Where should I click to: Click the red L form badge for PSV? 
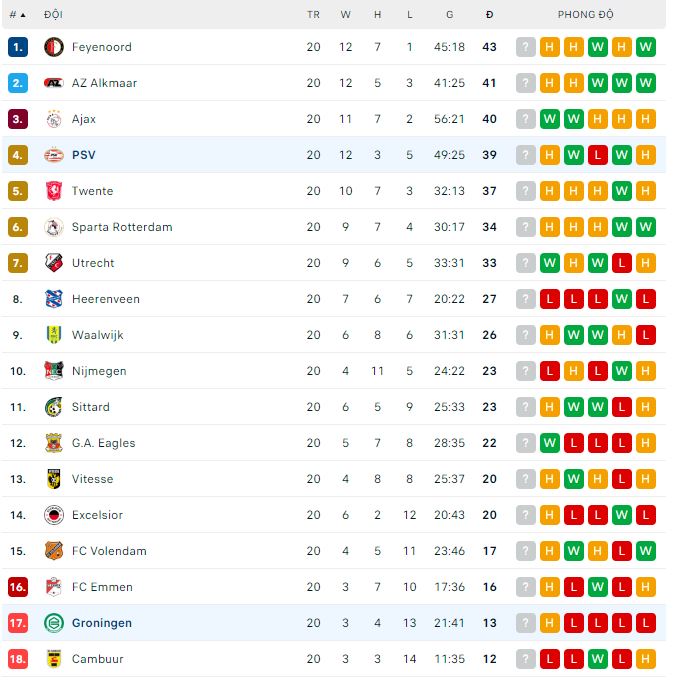[x=598, y=155]
